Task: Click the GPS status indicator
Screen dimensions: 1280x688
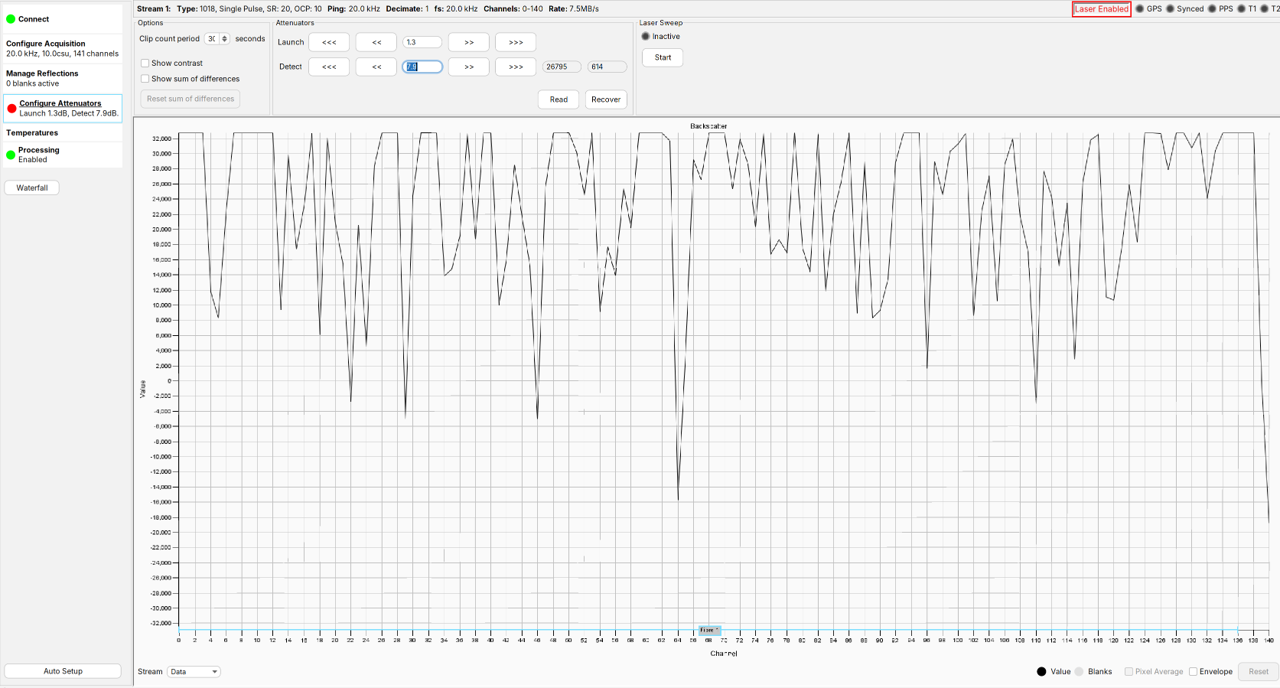Action: click(1139, 8)
